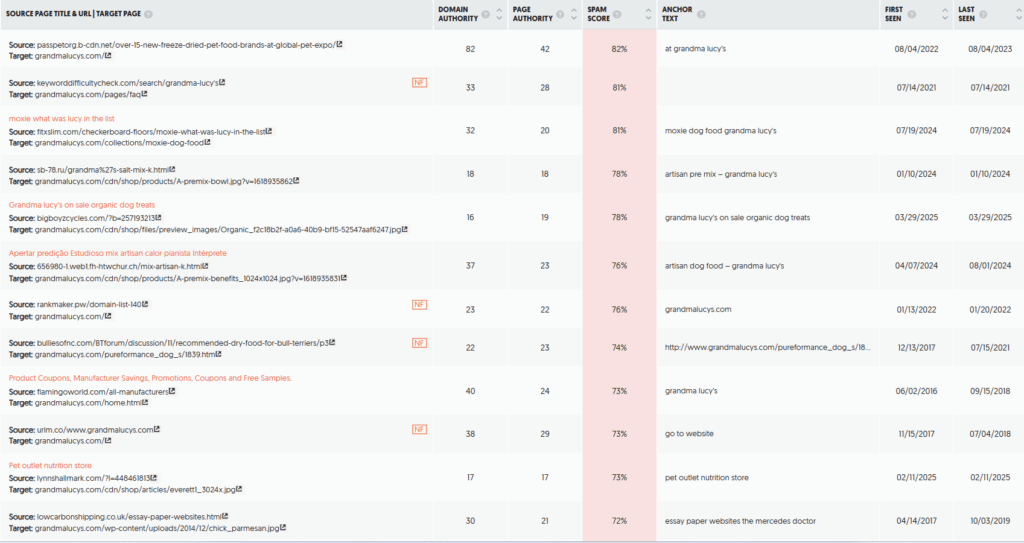Open external icon after rankmaker.pw source URL
The height and width of the screenshot is (543, 1024).
pos(145,304)
